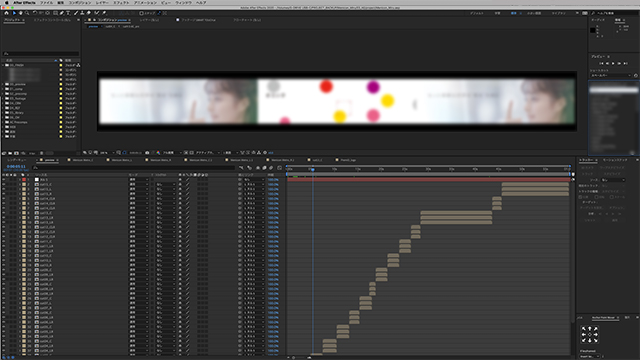Hide layer 5 using its eye icon

point(4,199)
